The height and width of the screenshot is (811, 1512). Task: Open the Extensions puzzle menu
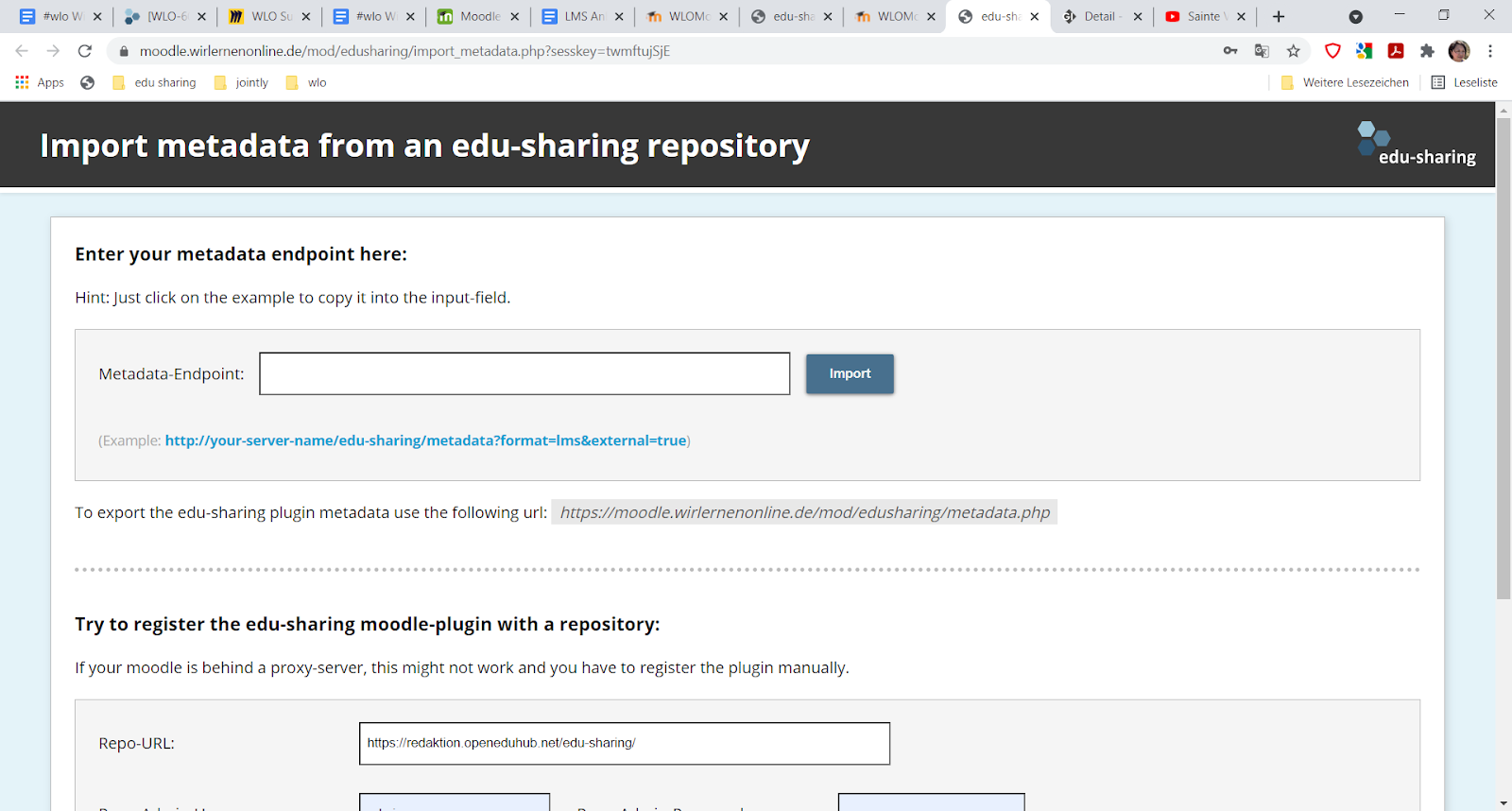tap(1427, 51)
